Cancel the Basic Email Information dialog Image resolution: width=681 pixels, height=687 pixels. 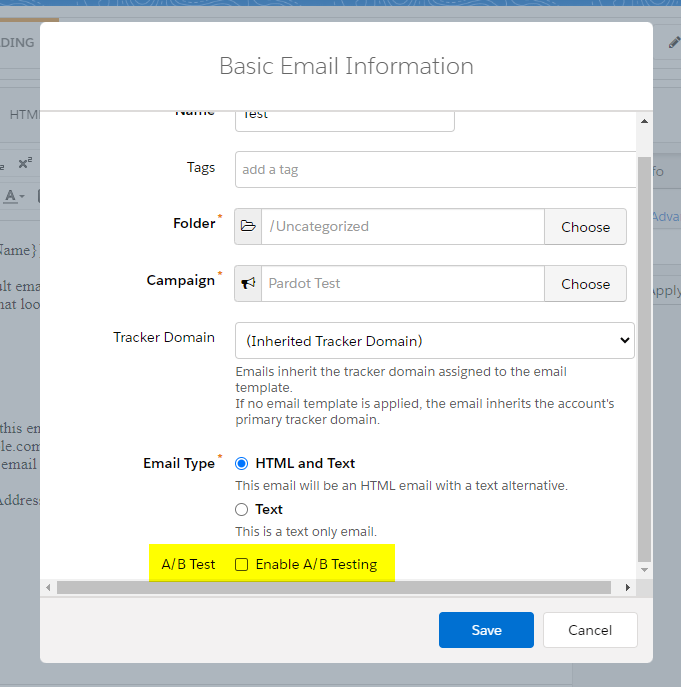(590, 630)
